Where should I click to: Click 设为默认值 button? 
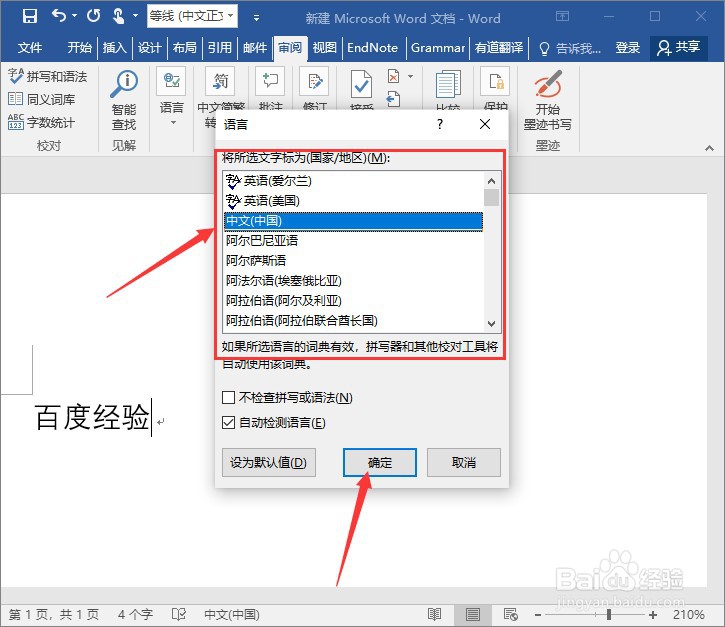269,462
